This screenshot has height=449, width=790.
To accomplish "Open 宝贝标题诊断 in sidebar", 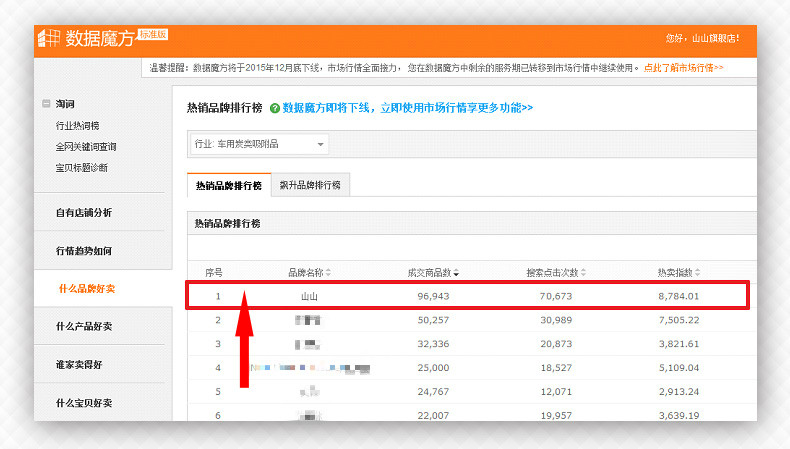I will click(x=82, y=168).
